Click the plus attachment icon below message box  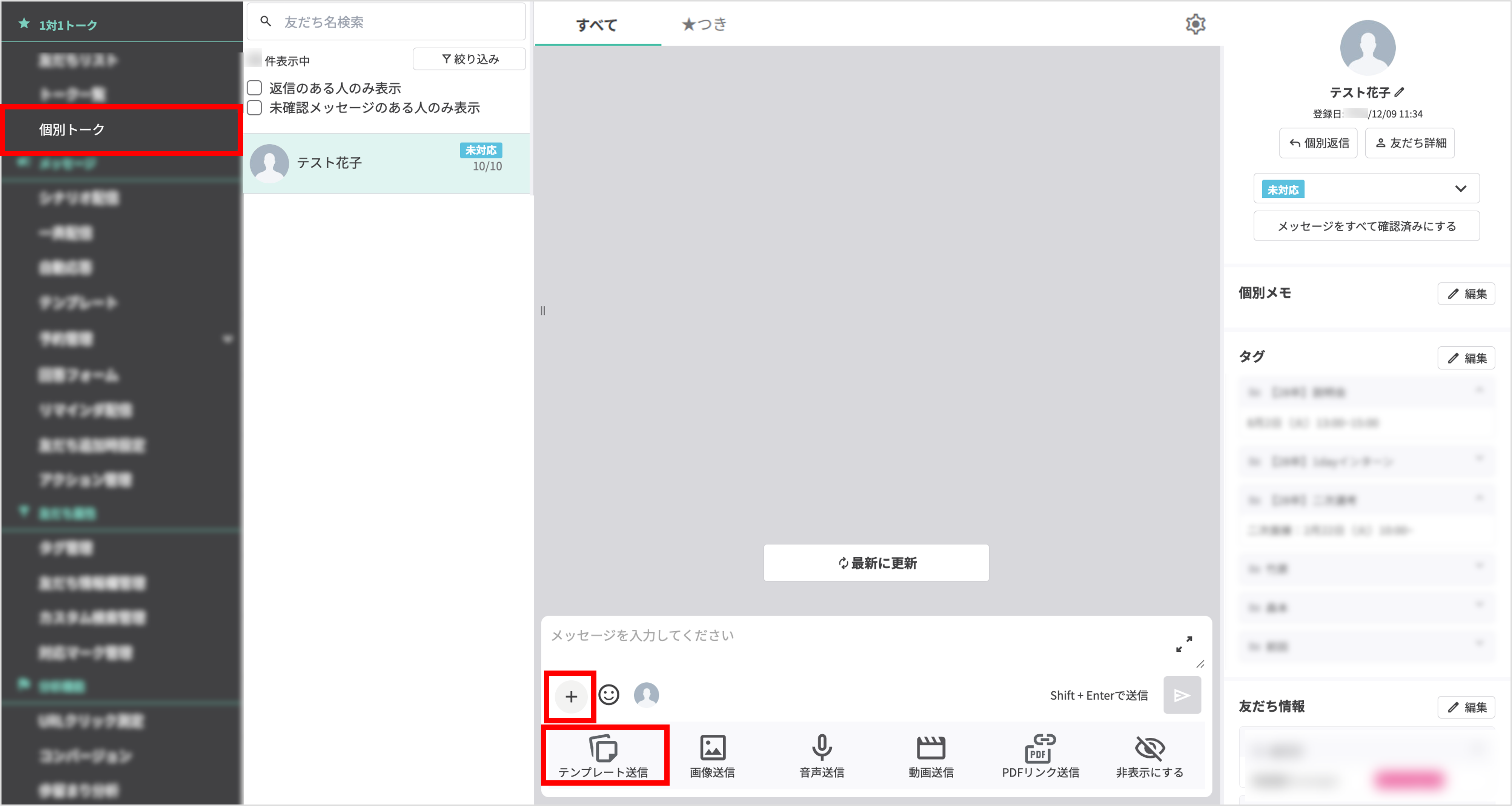(569, 696)
